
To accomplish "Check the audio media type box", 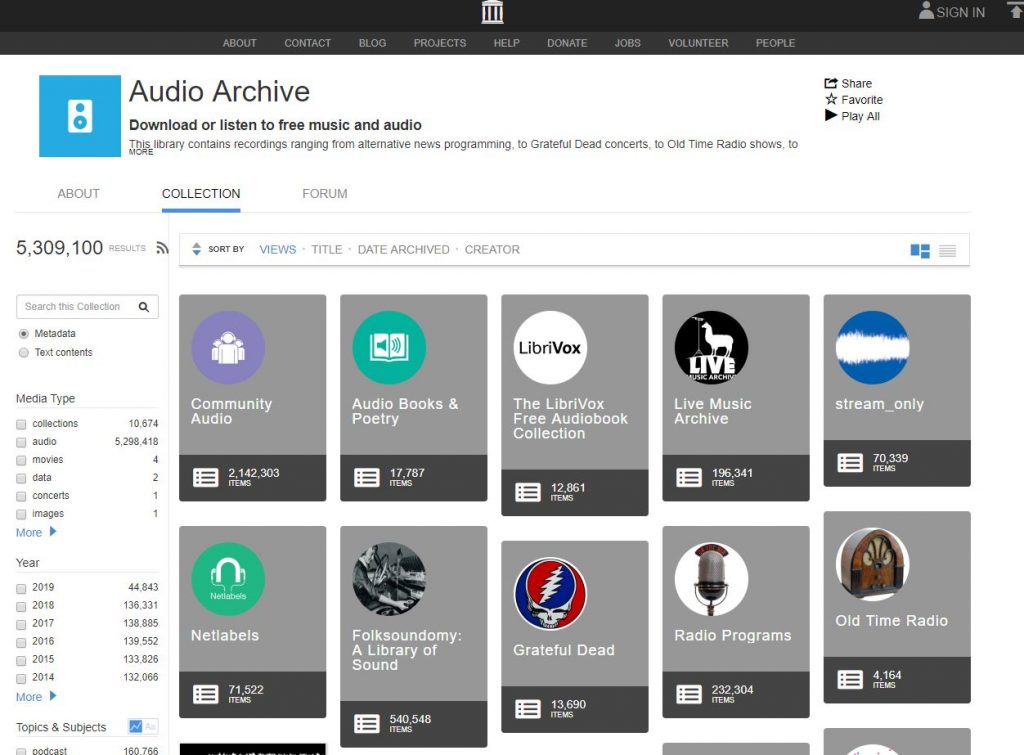I will (22, 442).
